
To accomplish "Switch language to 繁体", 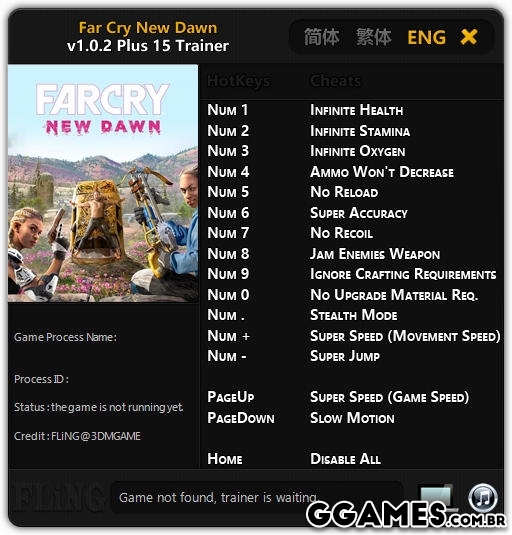I will coord(374,37).
